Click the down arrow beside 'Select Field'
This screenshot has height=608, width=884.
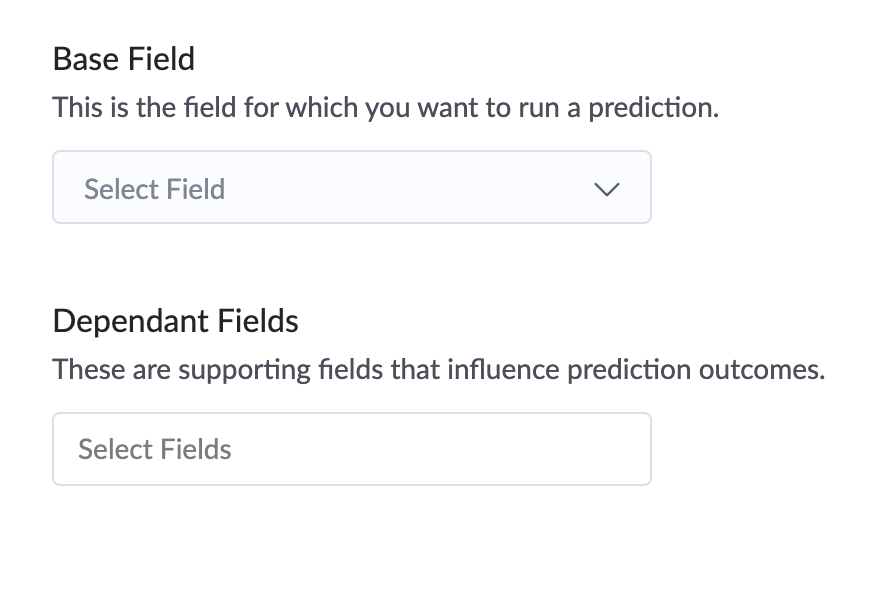click(607, 189)
